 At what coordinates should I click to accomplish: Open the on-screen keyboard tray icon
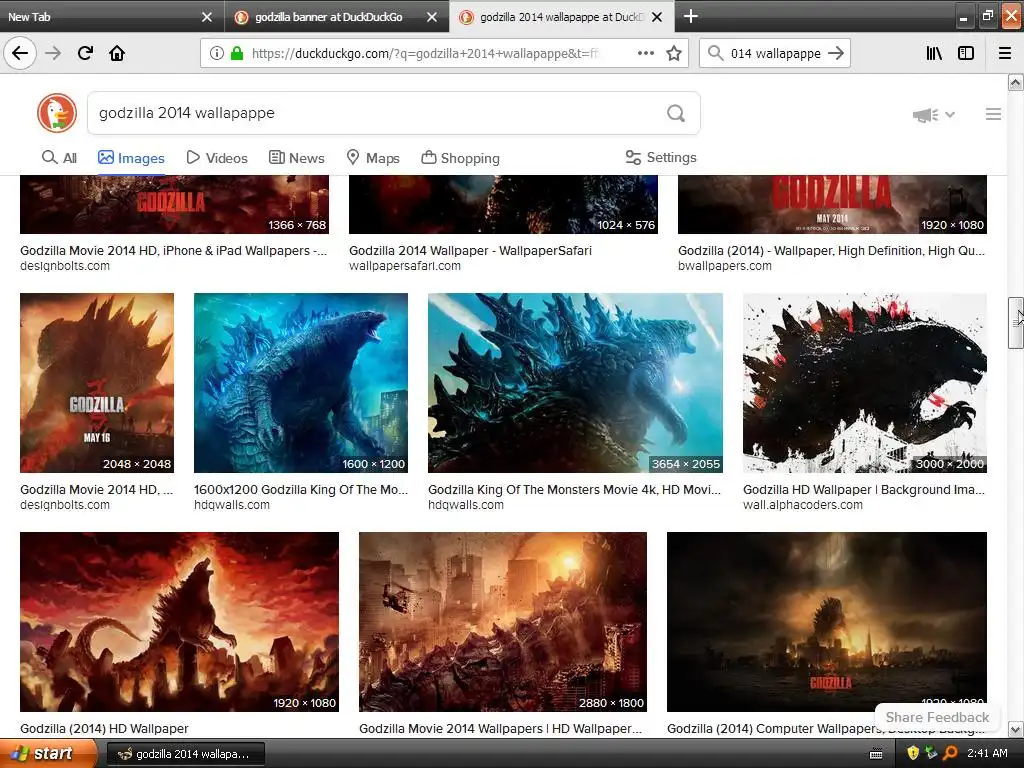point(876,754)
